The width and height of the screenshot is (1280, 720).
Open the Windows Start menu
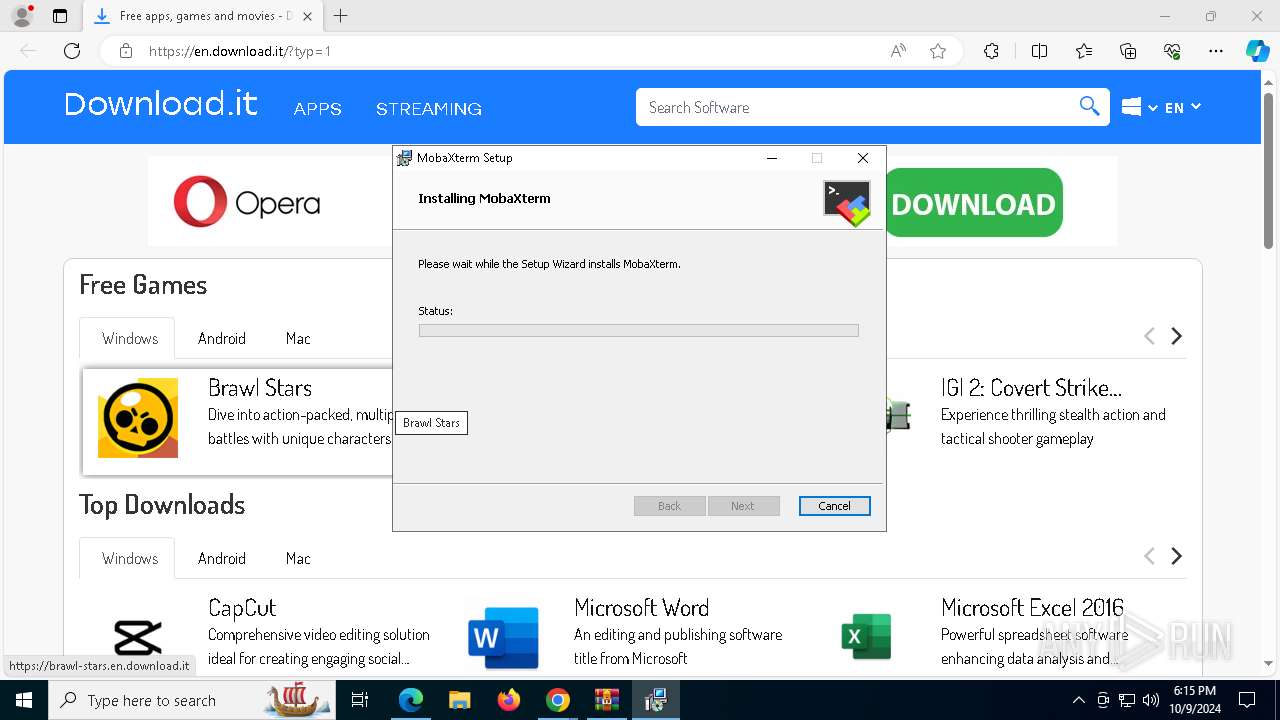click(x=23, y=700)
